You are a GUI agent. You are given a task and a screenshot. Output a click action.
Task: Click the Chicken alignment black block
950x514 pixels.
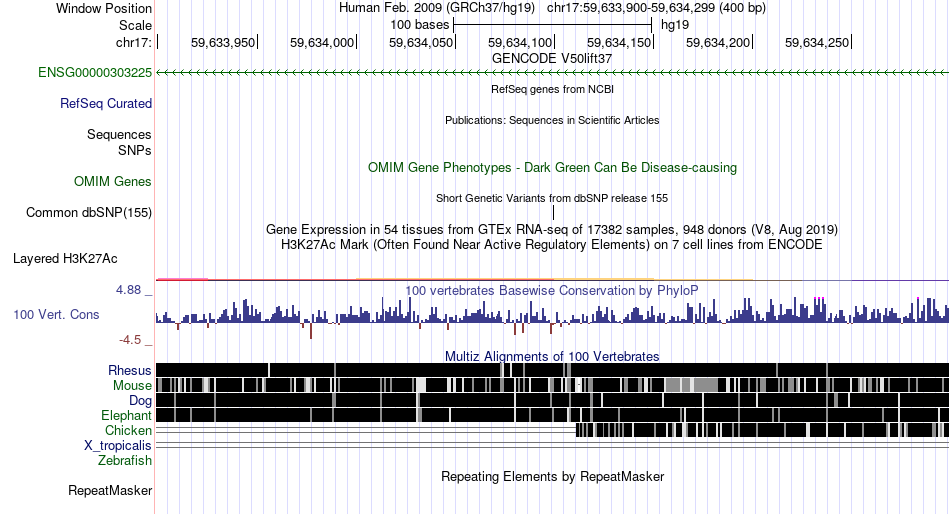(762, 430)
